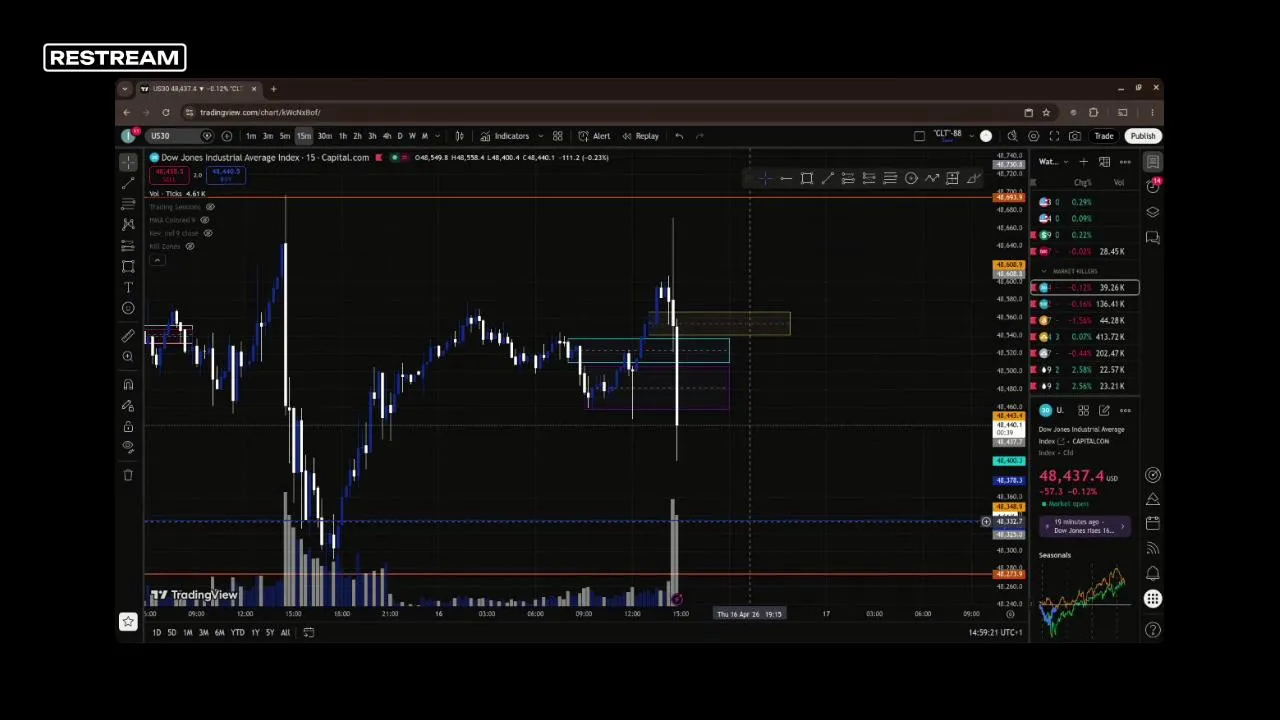Open the news item 'Dow Jones rises'

click(x=1085, y=526)
